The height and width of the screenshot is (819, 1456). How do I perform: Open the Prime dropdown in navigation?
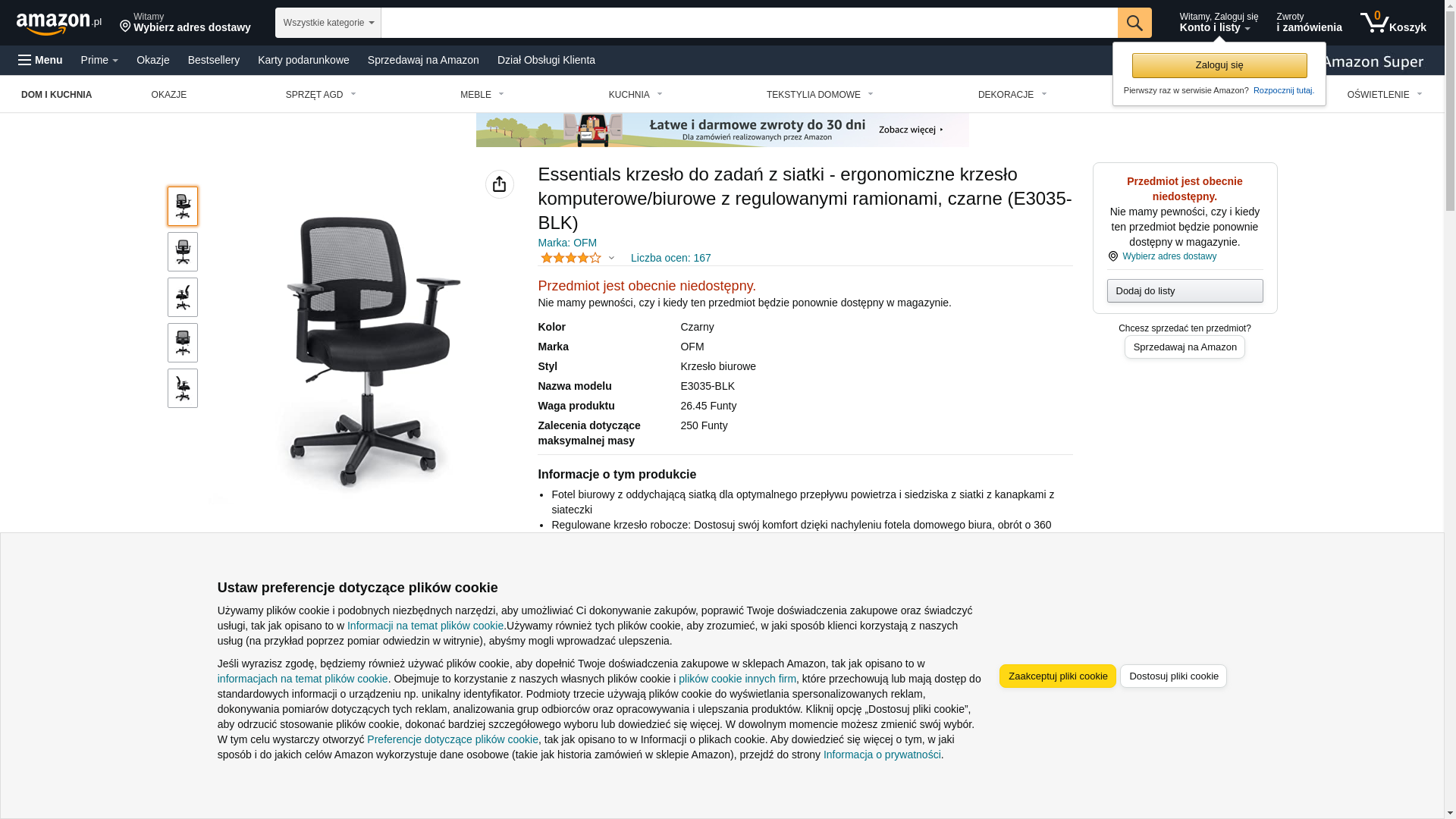(x=99, y=60)
